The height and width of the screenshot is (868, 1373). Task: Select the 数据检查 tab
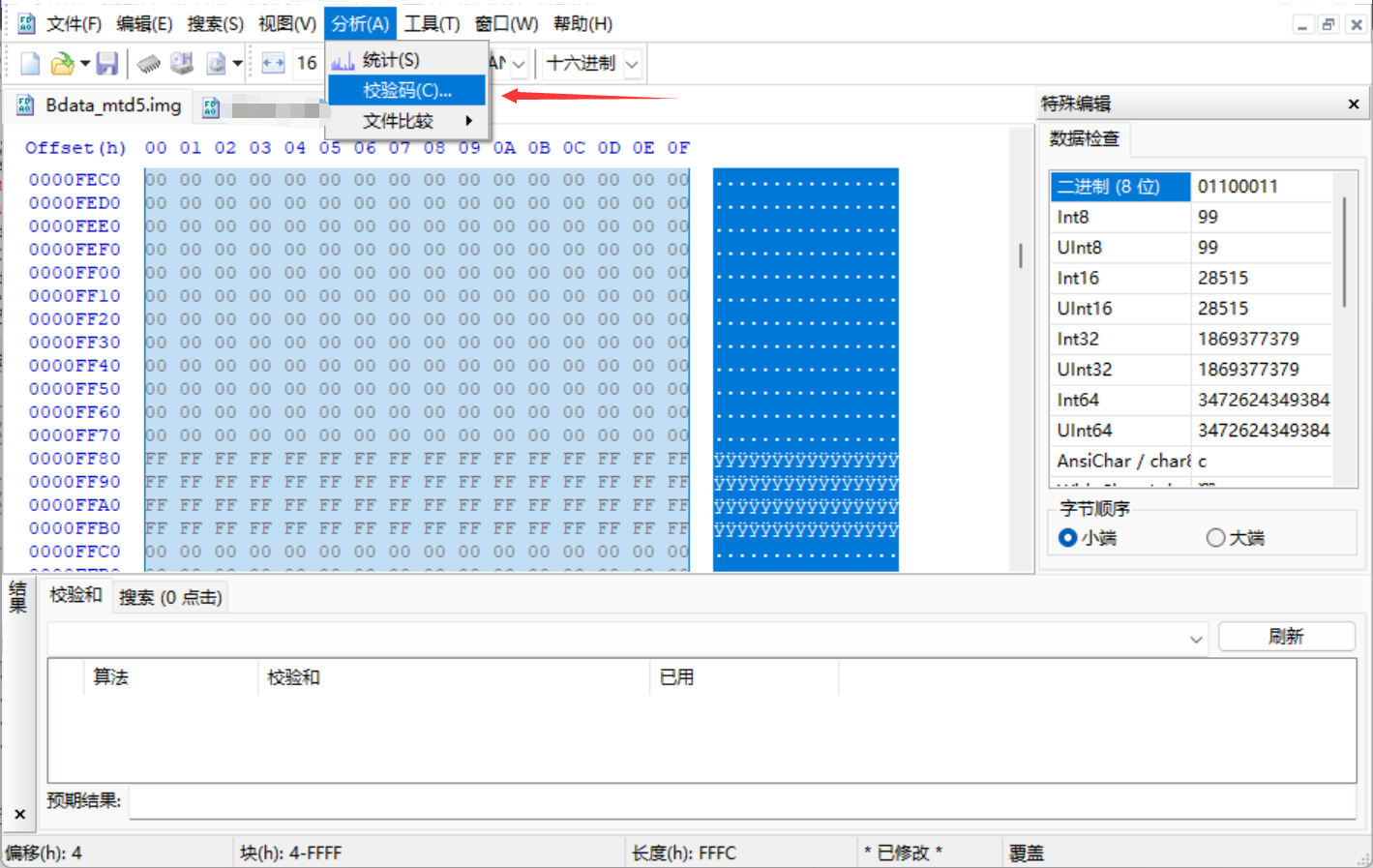(x=1085, y=139)
